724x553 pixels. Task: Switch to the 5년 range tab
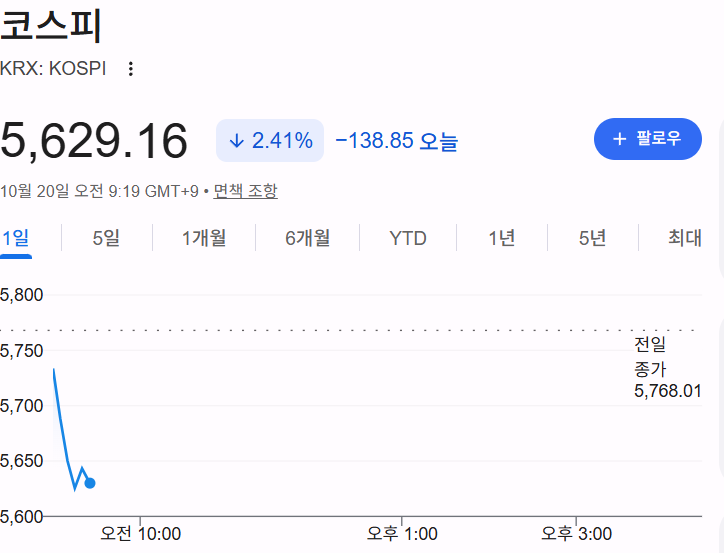pyautogui.click(x=592, y=238)
